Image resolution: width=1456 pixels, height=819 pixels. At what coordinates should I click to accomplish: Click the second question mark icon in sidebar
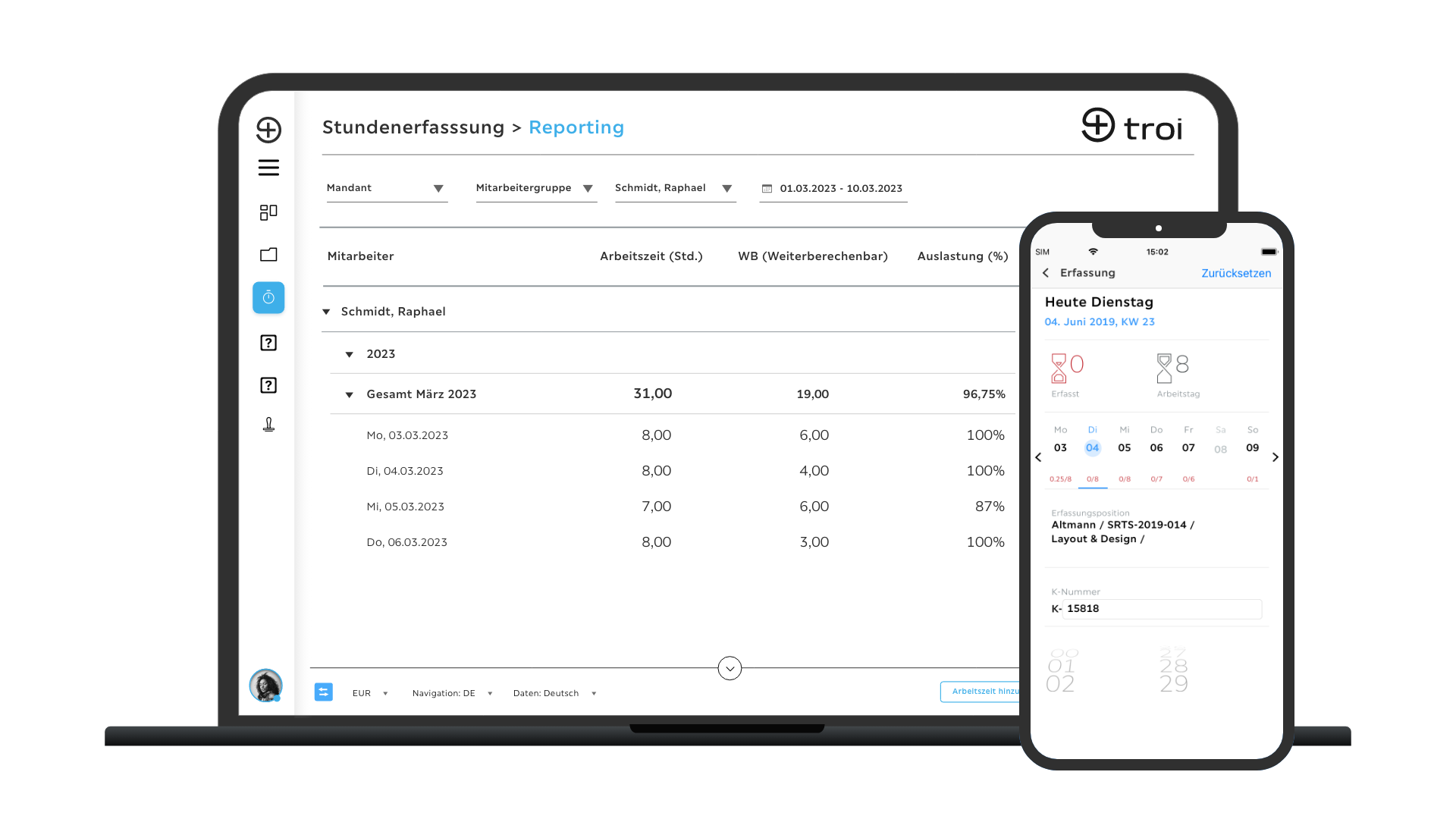269,384
